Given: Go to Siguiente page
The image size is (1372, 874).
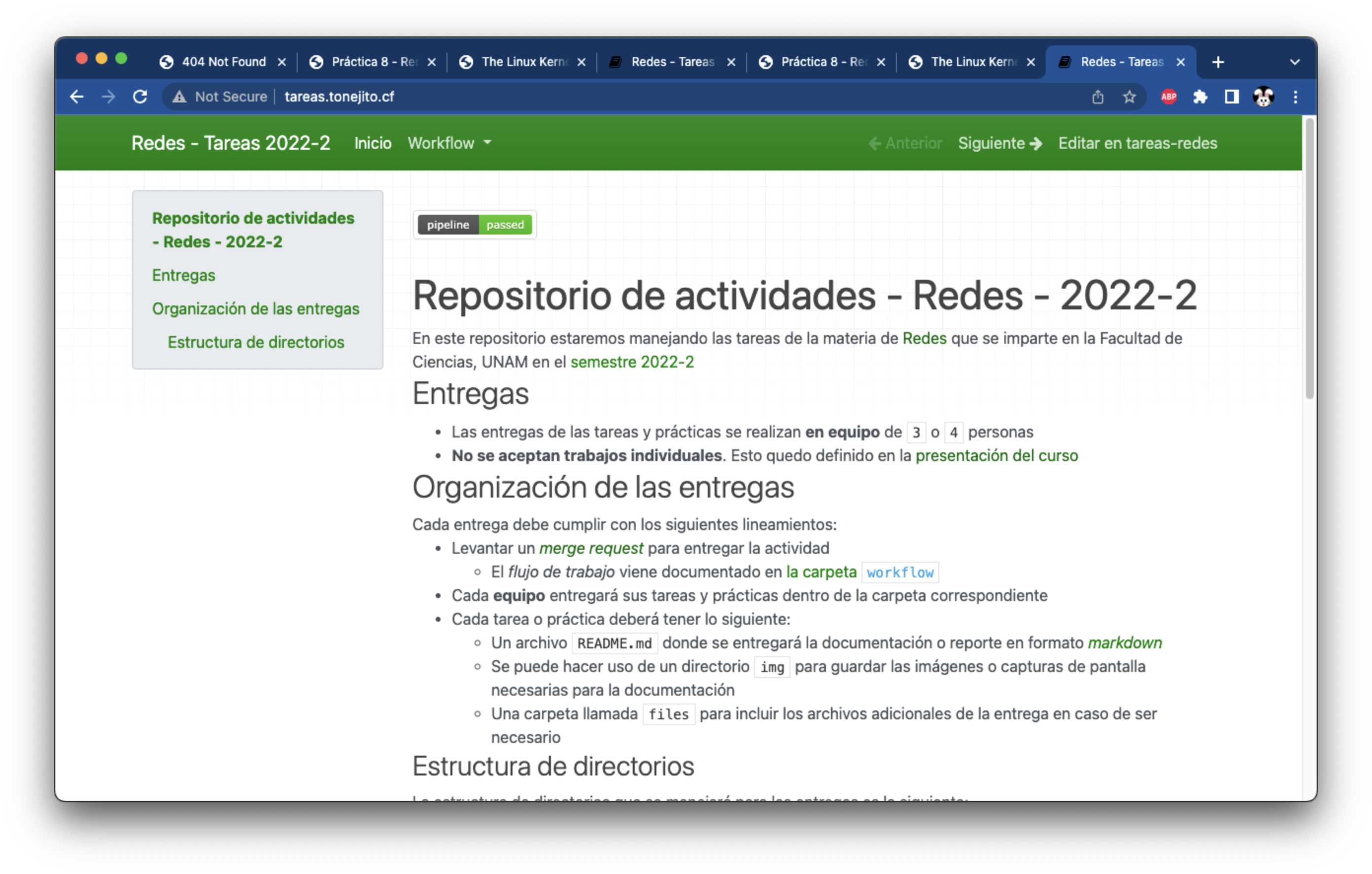Looking at the screenshot, I should pyautogui.click(x=999, y=143).
